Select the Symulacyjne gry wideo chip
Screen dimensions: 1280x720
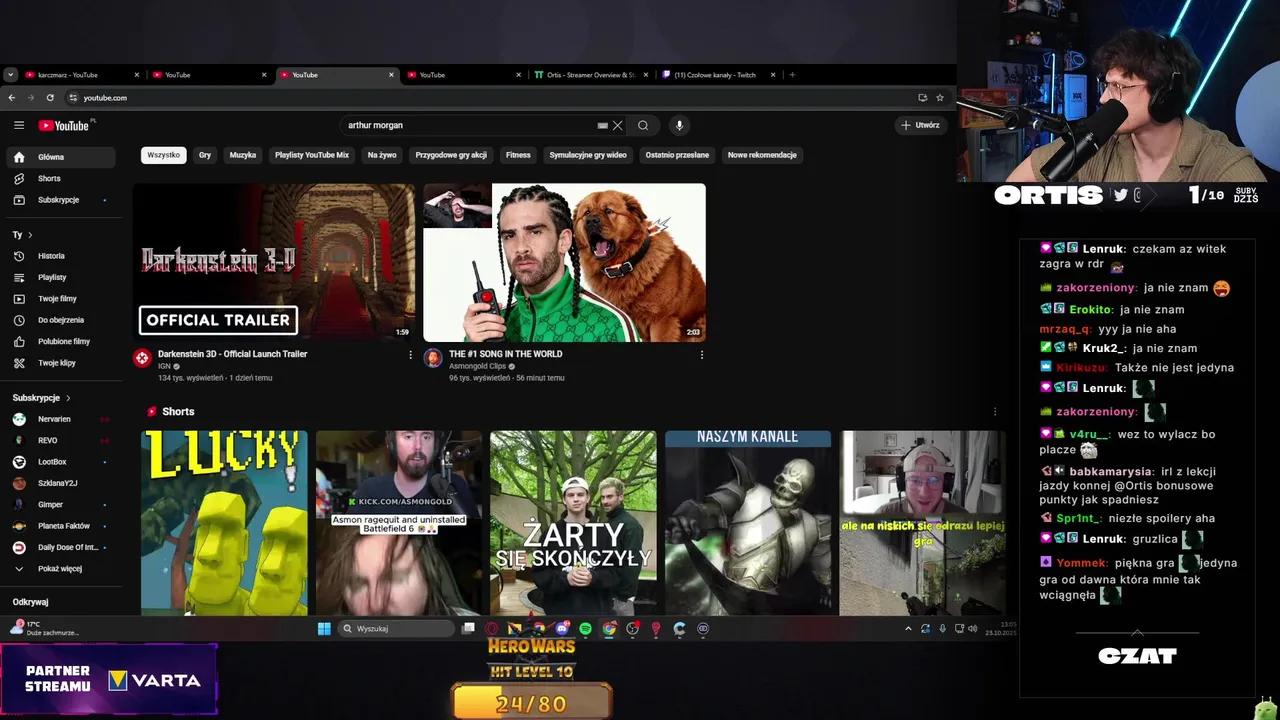588,155
